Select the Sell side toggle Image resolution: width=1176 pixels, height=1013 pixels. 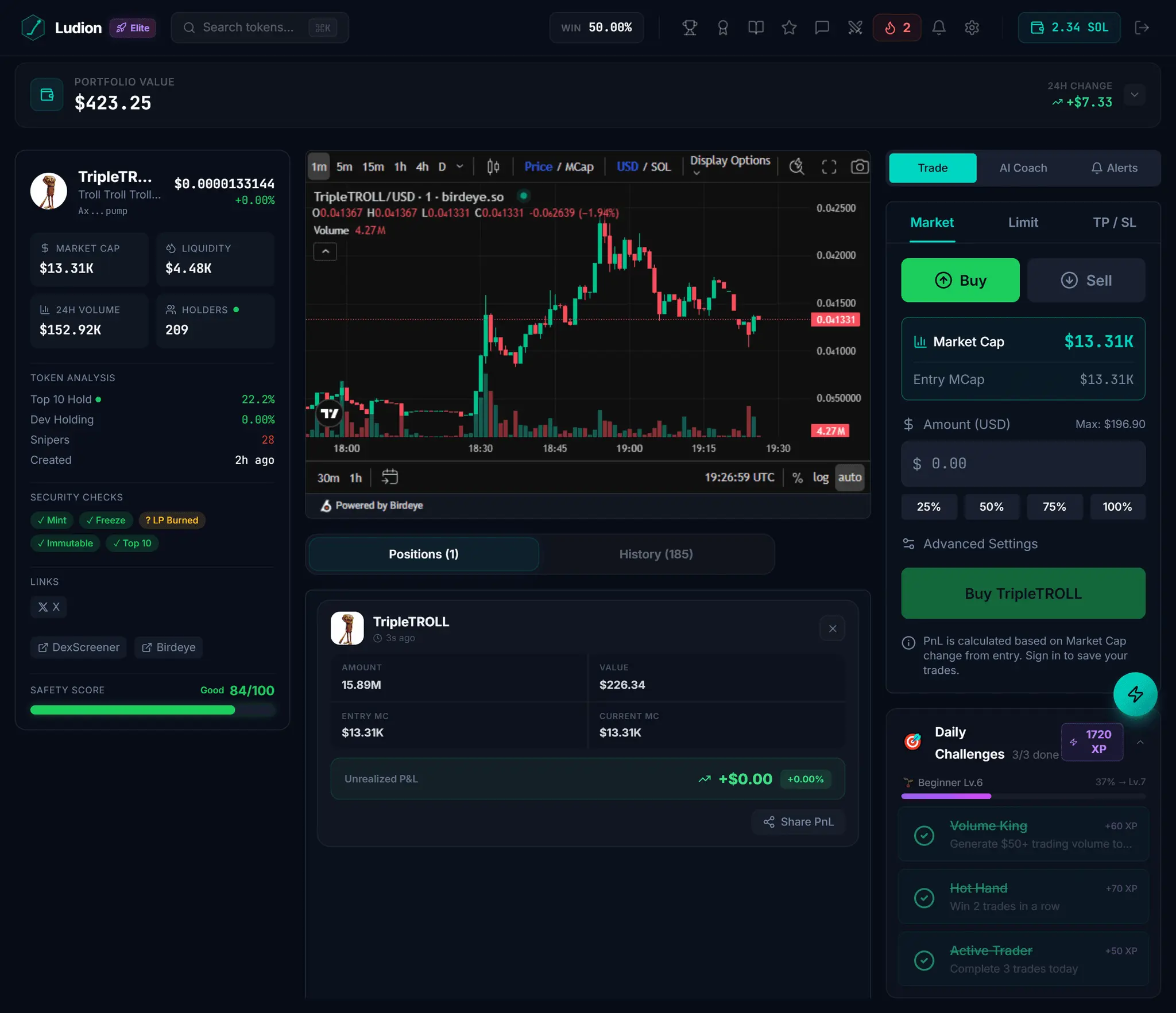pyautogui.click(x=1086, y=280)
